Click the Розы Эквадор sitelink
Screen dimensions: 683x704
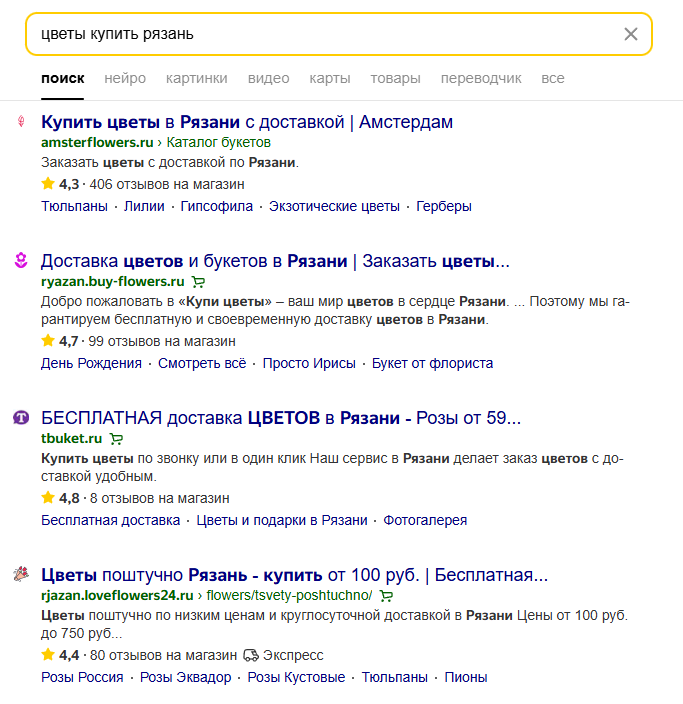185,677
